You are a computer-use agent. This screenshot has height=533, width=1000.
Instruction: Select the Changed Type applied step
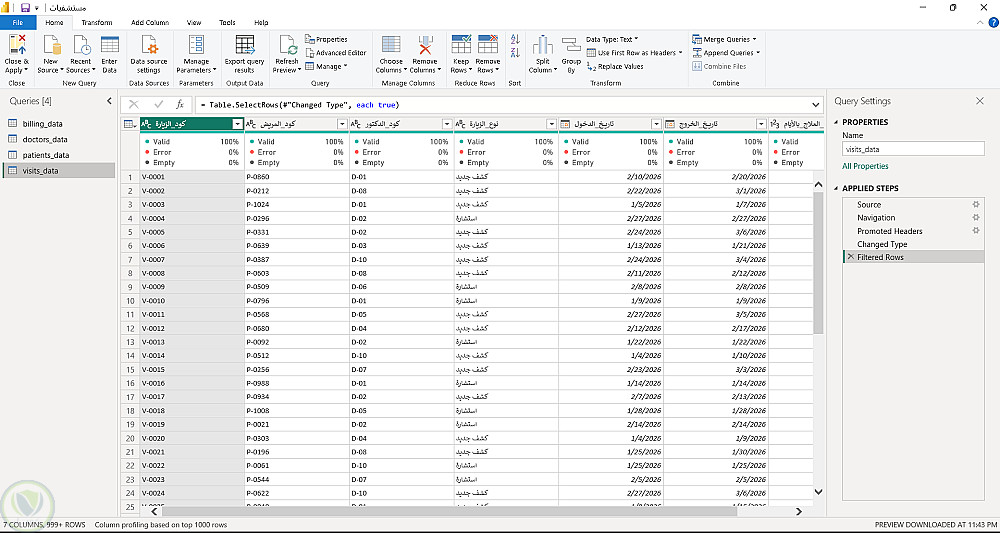[x=882, y=244]
